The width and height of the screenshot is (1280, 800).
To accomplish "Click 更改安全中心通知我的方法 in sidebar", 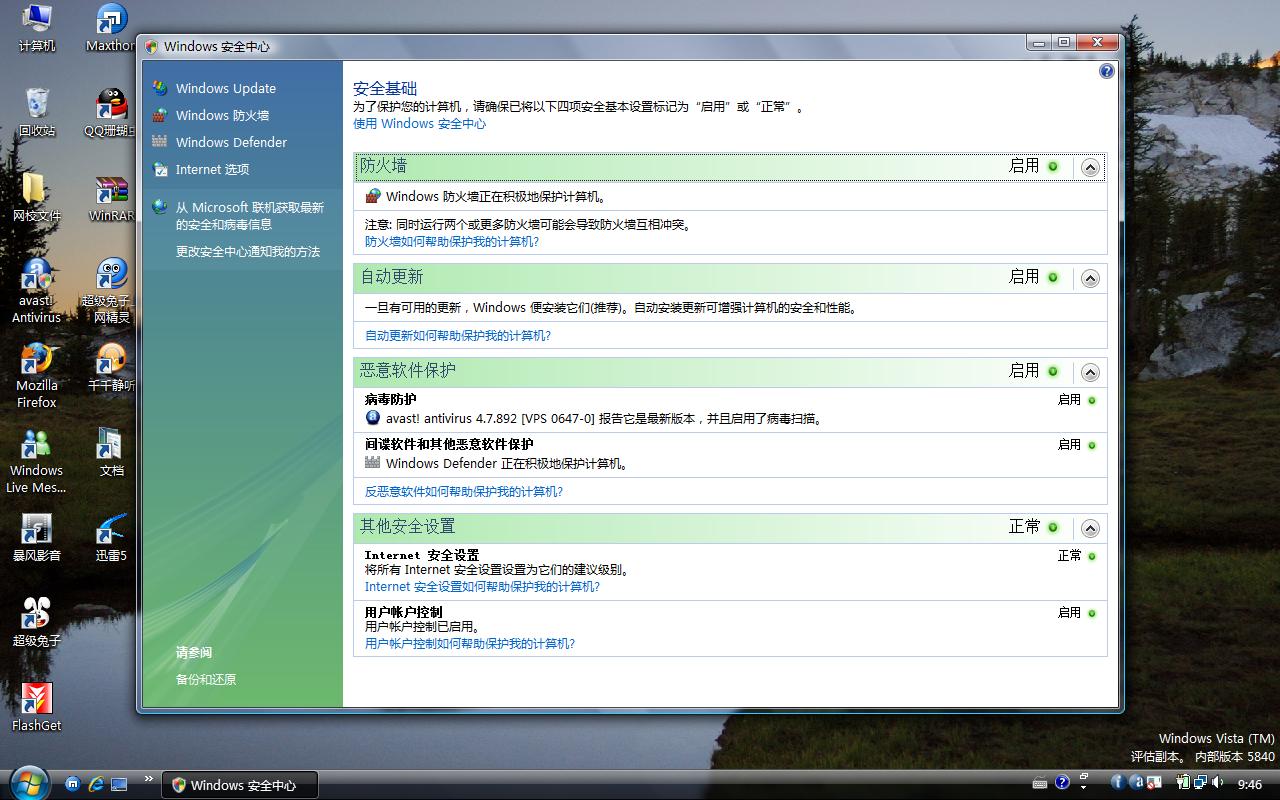I will [247, 251].
